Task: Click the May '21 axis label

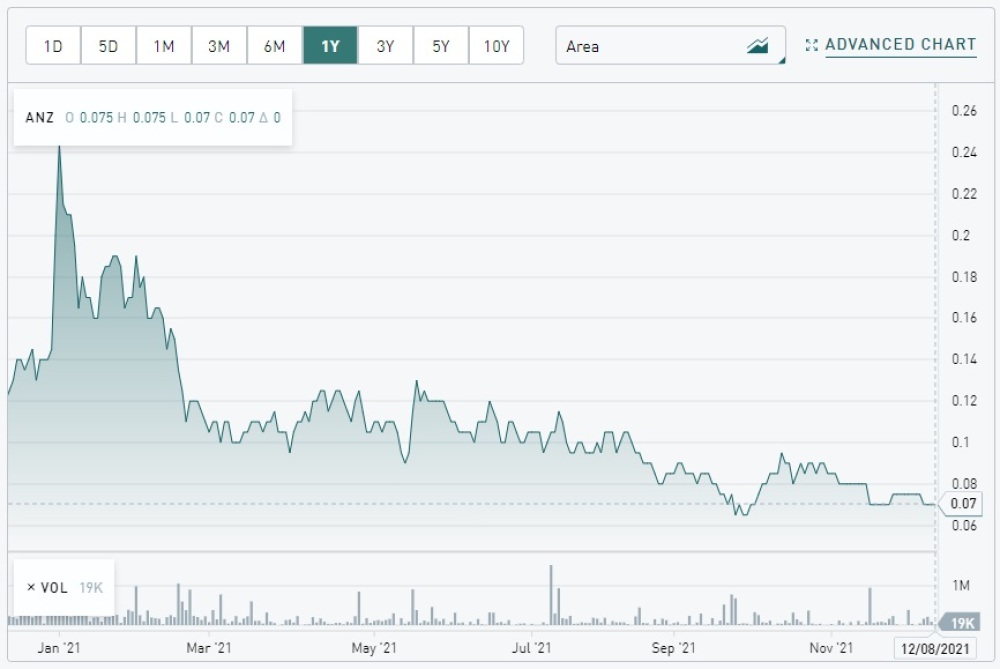Action: point(374,648)
